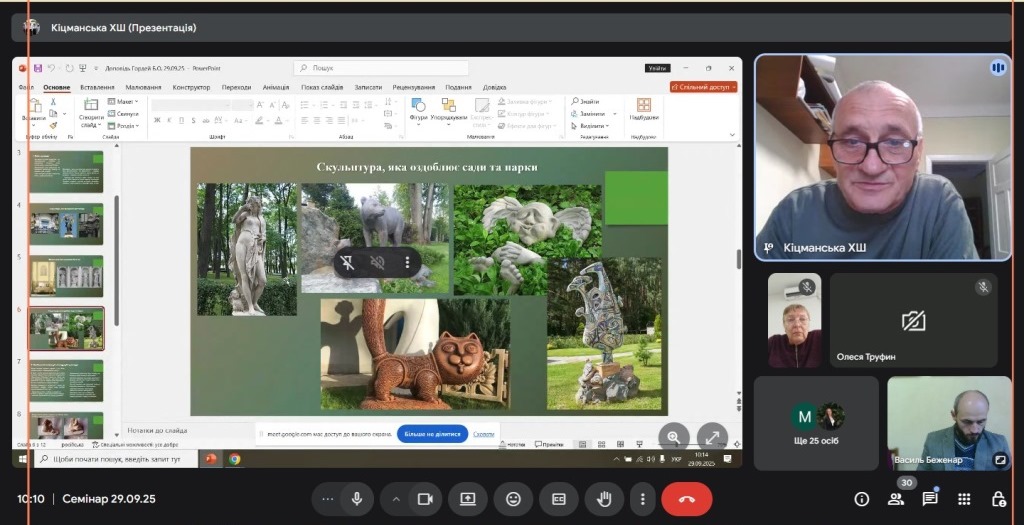Open the meeting details info icon
Viewport: 1024px width, 525px height.
click(861, 499)
